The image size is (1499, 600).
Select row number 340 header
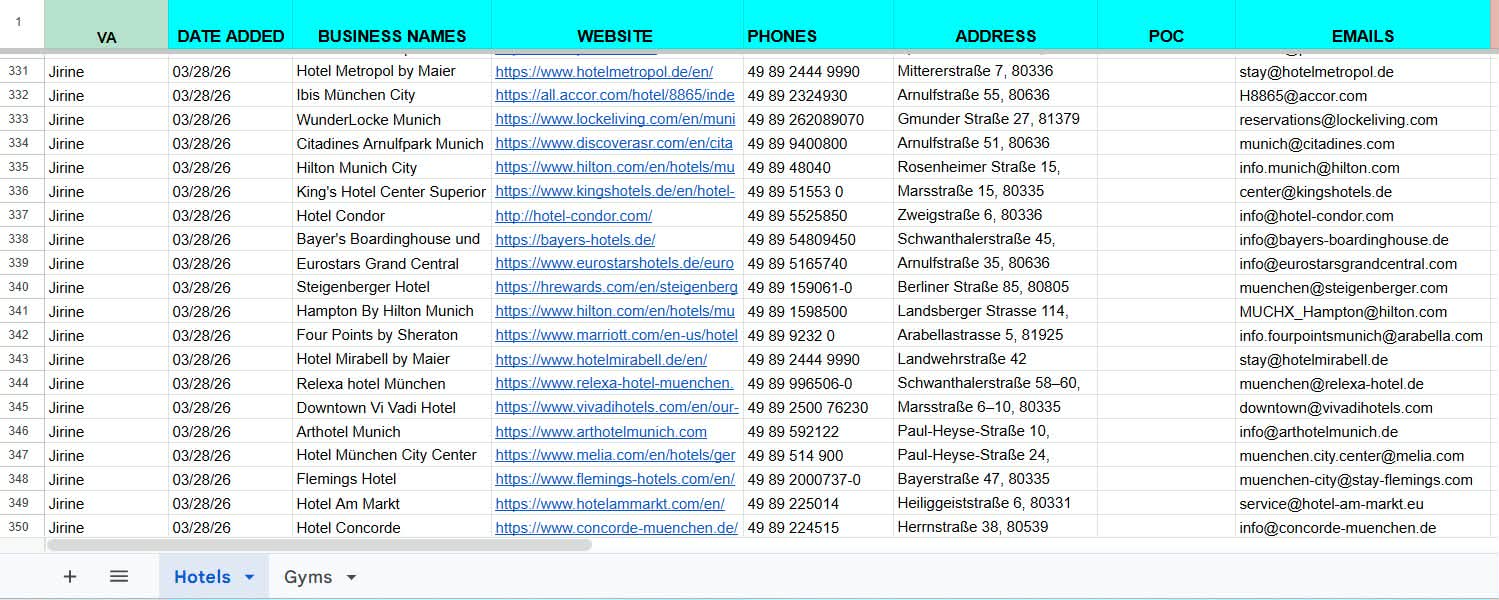click(x=22, y=287)
